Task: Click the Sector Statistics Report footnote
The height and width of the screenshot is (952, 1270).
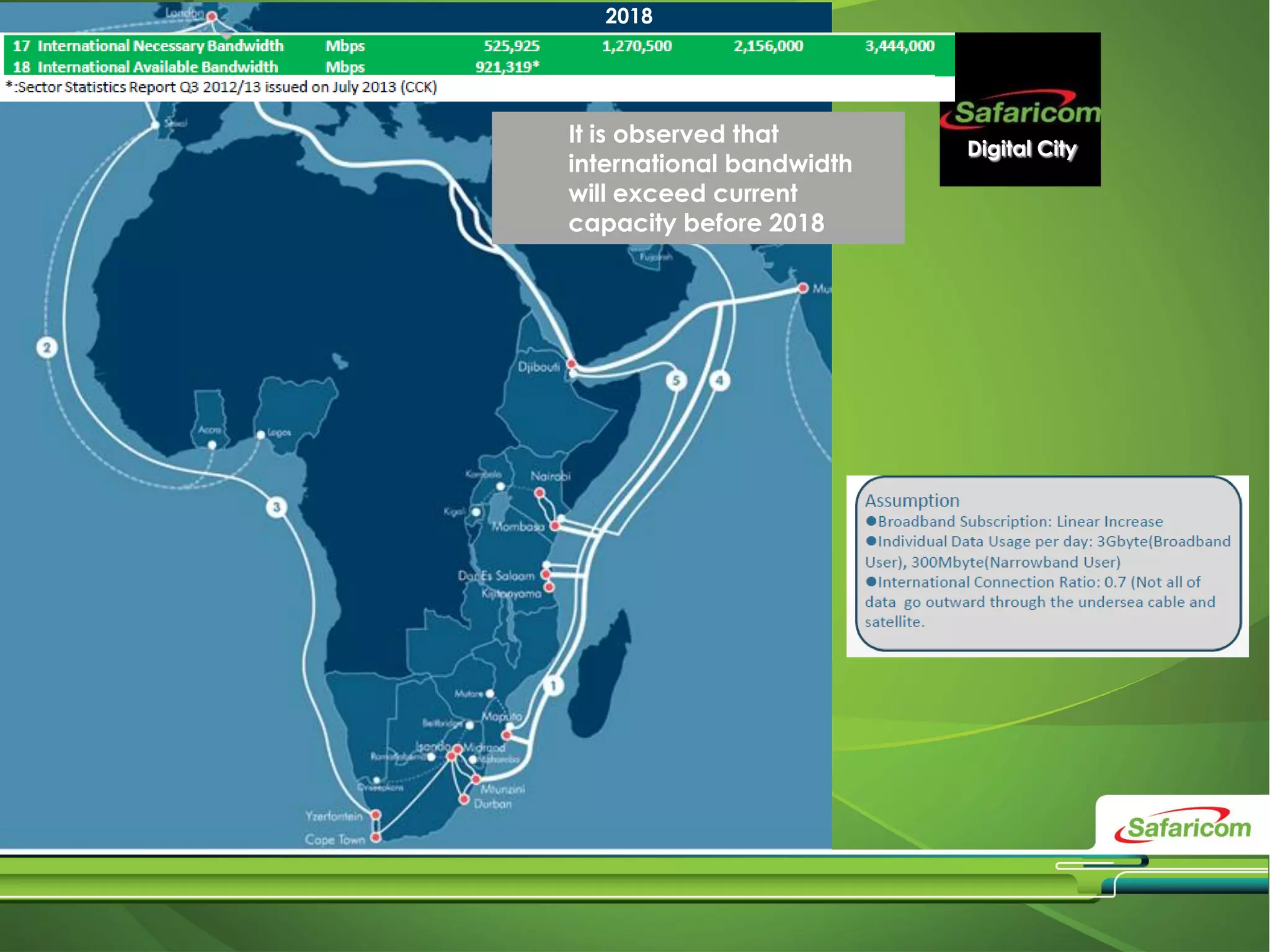Action: (x=222, y=87)
